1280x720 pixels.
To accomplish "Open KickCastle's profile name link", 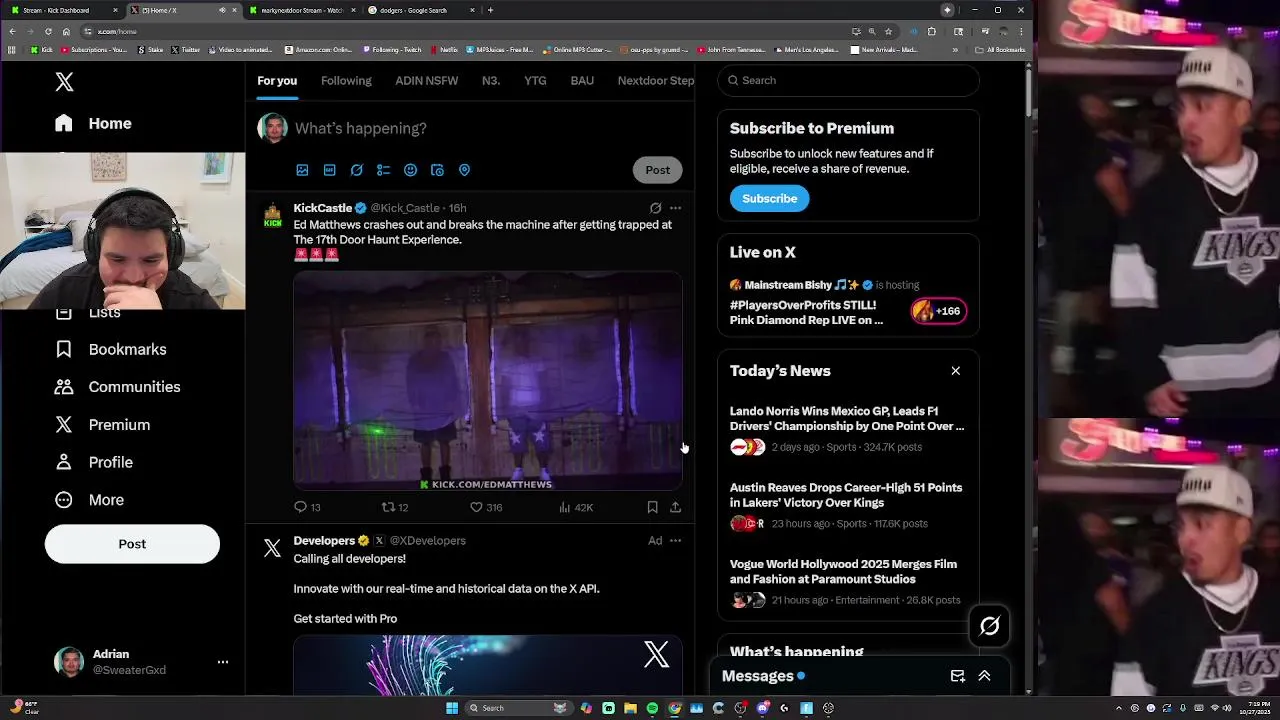I will pyautogui.click(x=322, y=208).
